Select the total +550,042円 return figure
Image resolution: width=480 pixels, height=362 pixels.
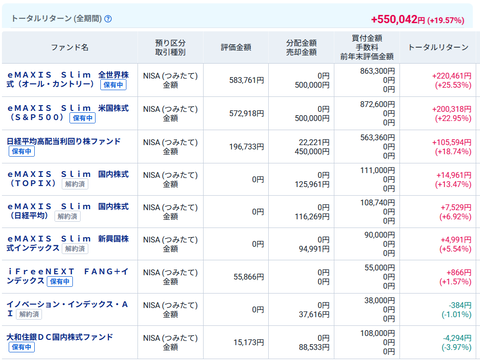click(399, 19)
